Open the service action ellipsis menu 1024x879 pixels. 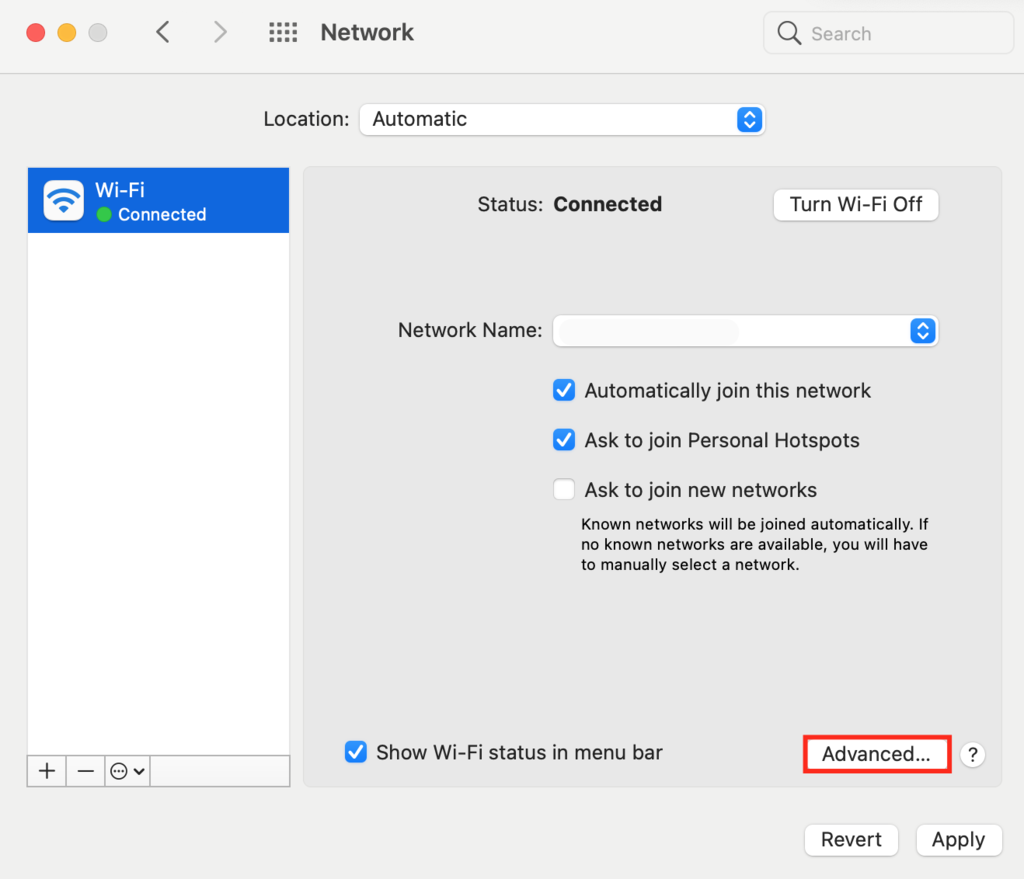pos(127,771)
